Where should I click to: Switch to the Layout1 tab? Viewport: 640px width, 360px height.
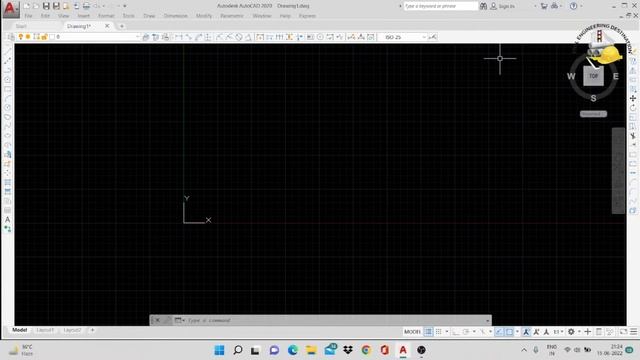(45, 330)
